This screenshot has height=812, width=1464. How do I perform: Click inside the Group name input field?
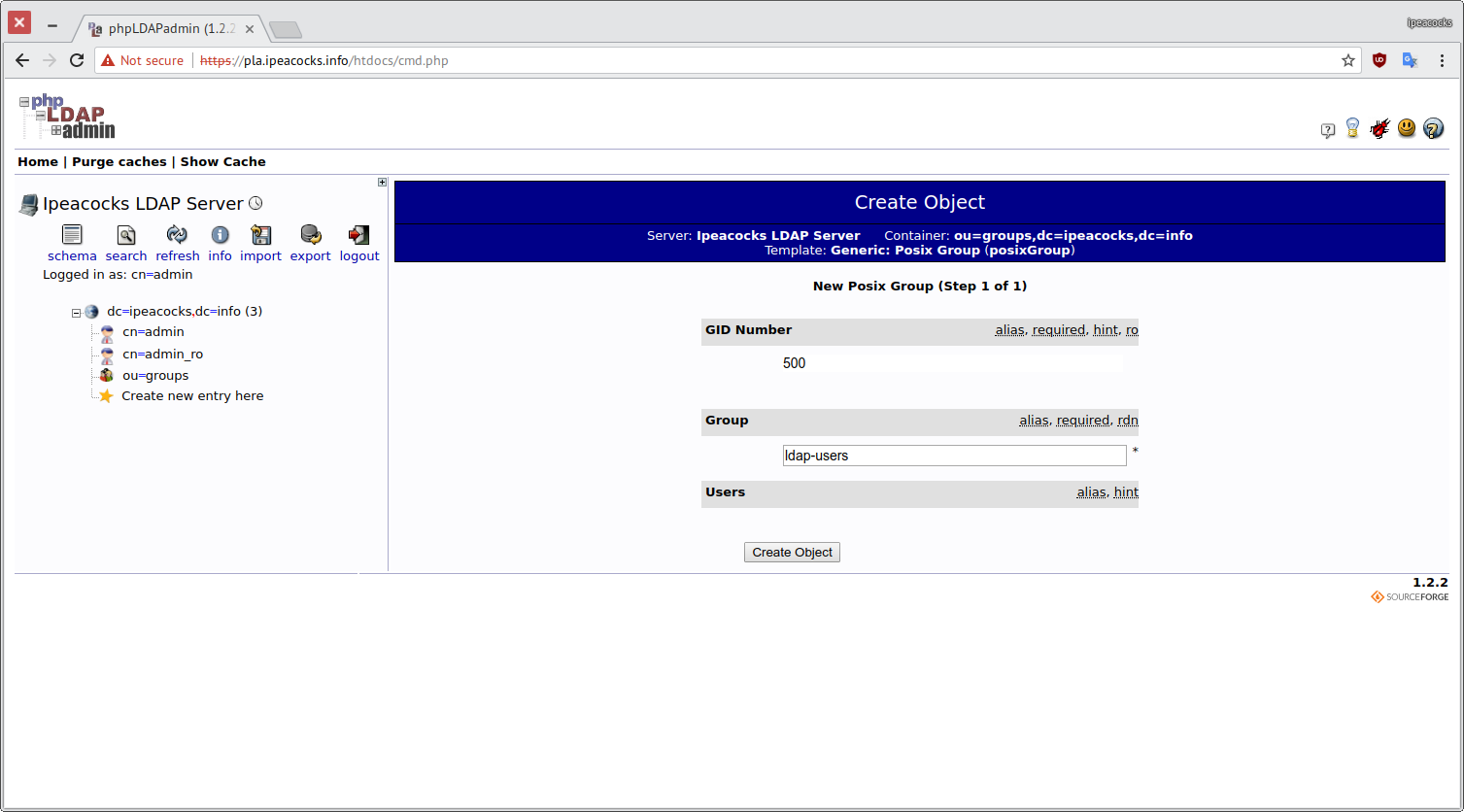(954, 455)
